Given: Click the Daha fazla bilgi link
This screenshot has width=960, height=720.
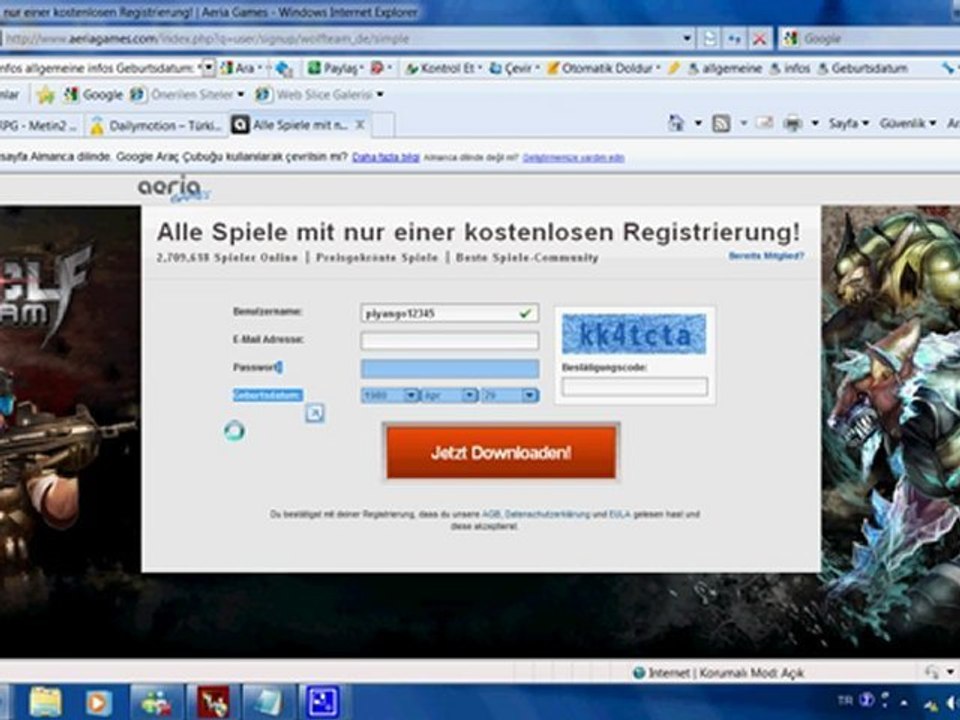Looking at the screenshot, I should (386, 157).
